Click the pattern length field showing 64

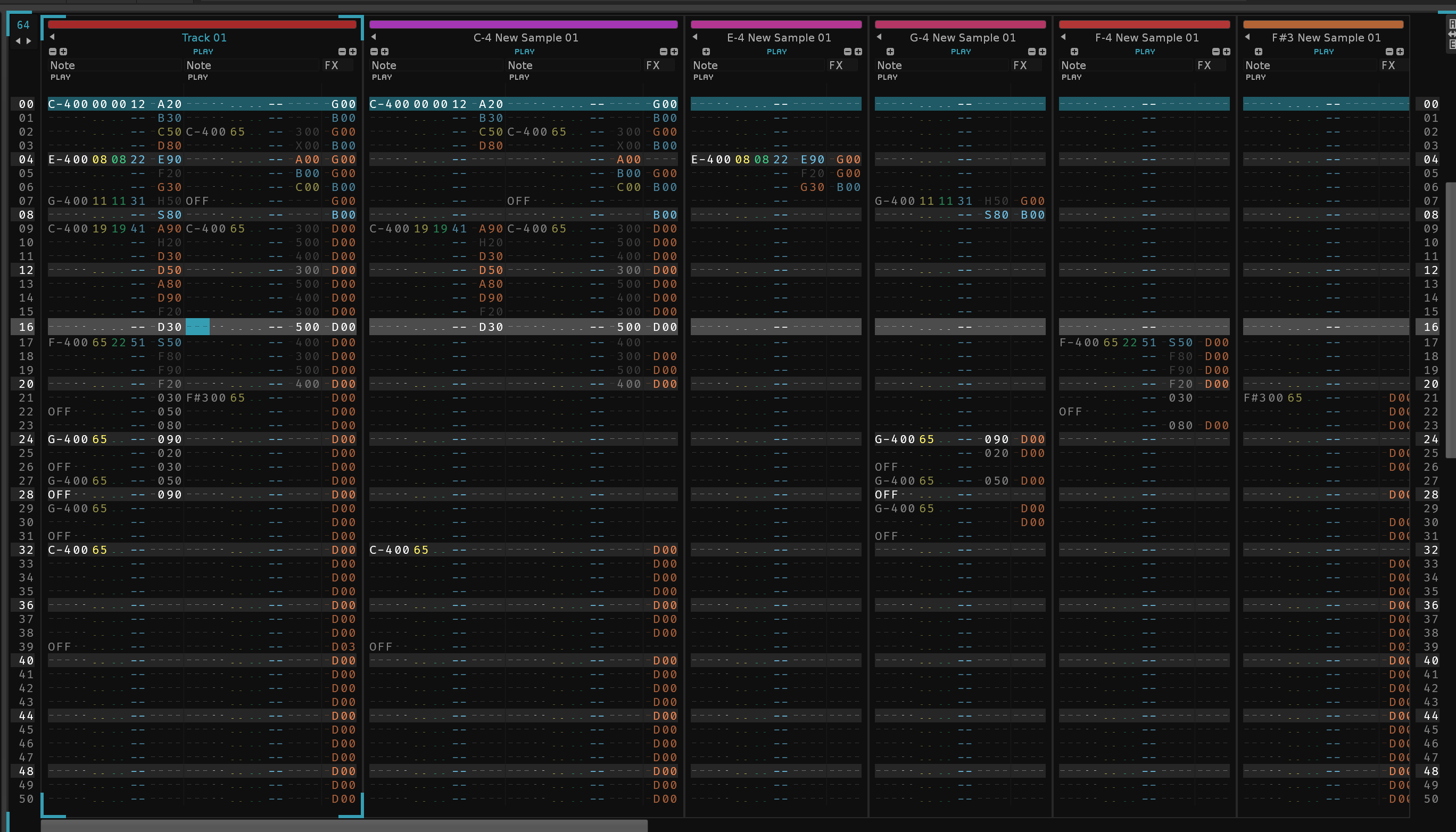[23, 24]
